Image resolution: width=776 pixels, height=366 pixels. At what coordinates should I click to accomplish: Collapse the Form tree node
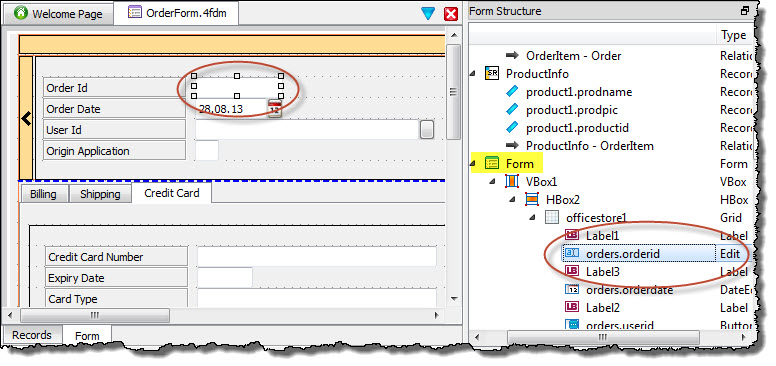click(x=473, y=164)
